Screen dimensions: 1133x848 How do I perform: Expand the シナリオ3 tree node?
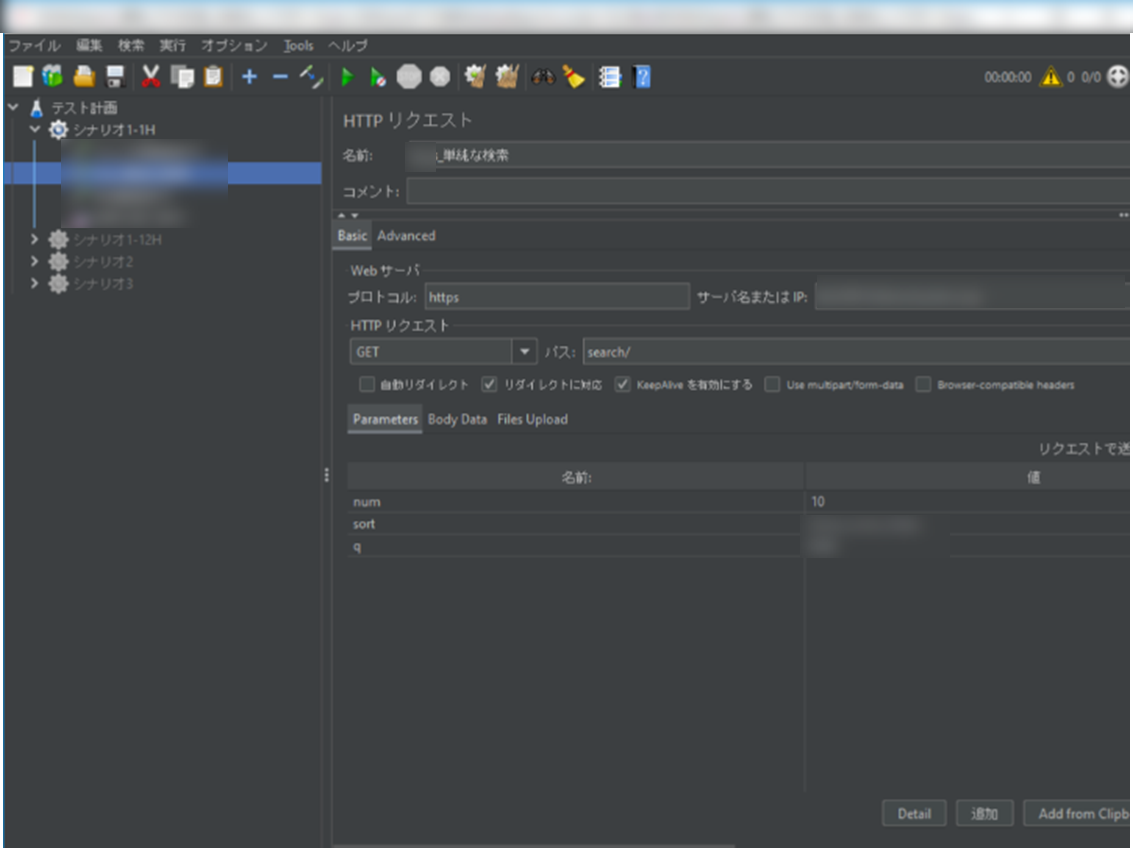click(x=34, y=283)
